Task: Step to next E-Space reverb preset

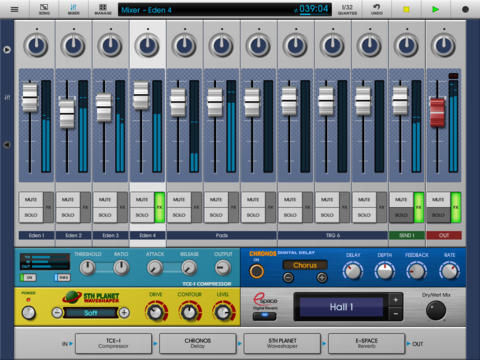Action: point(396,300)
